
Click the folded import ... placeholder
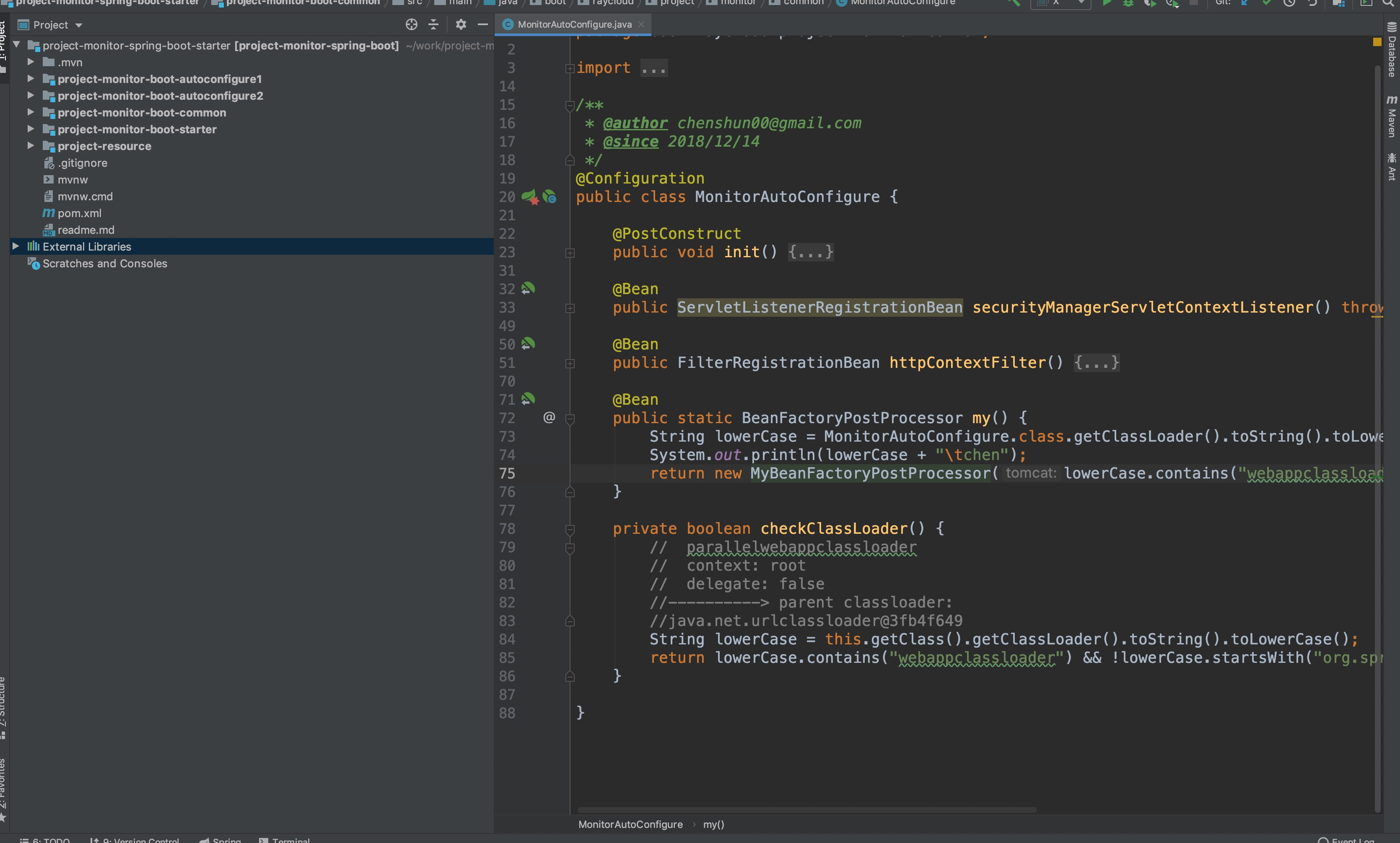[x=653, y=67]
